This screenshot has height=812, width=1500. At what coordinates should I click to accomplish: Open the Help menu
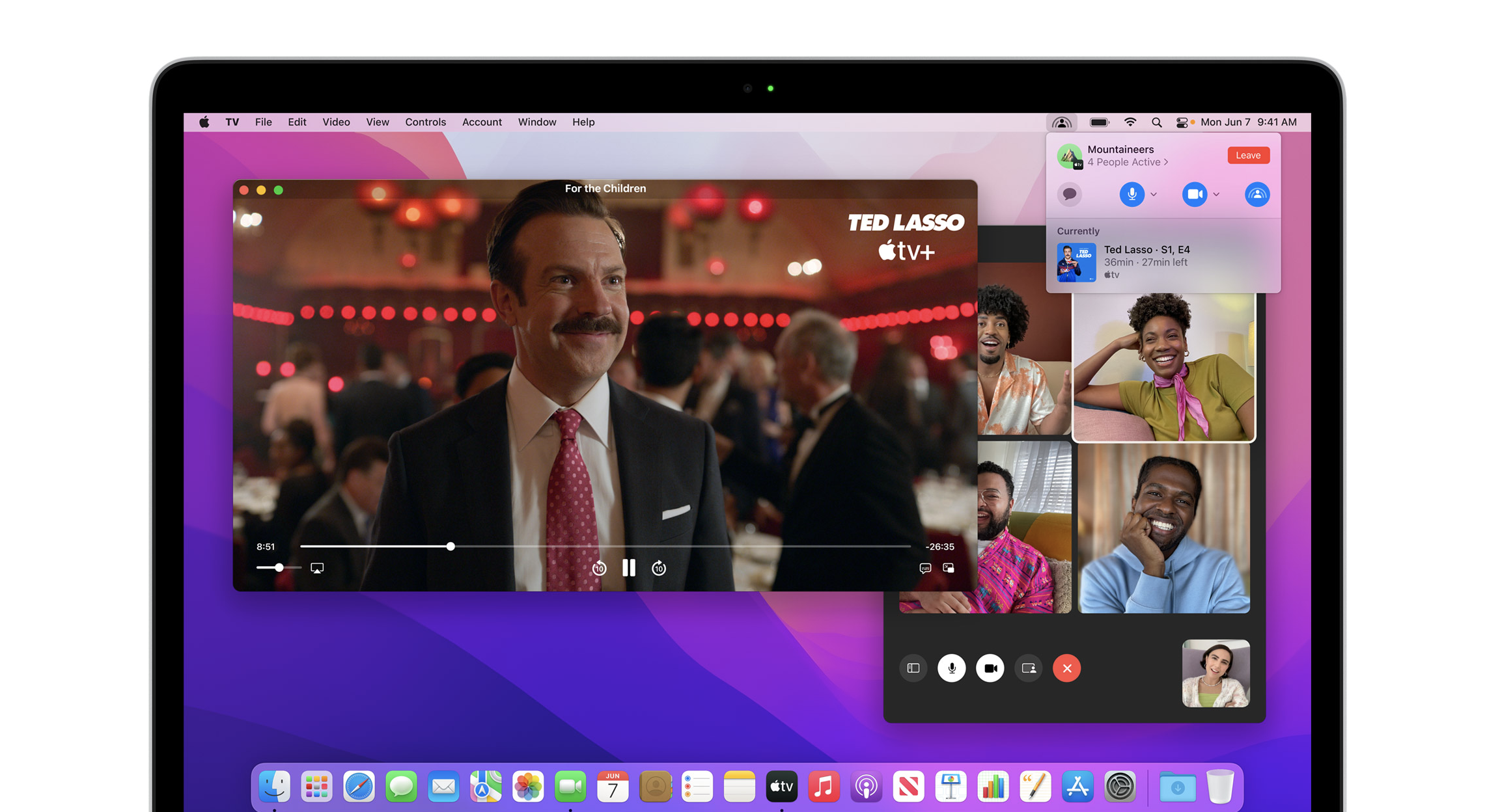583,122
